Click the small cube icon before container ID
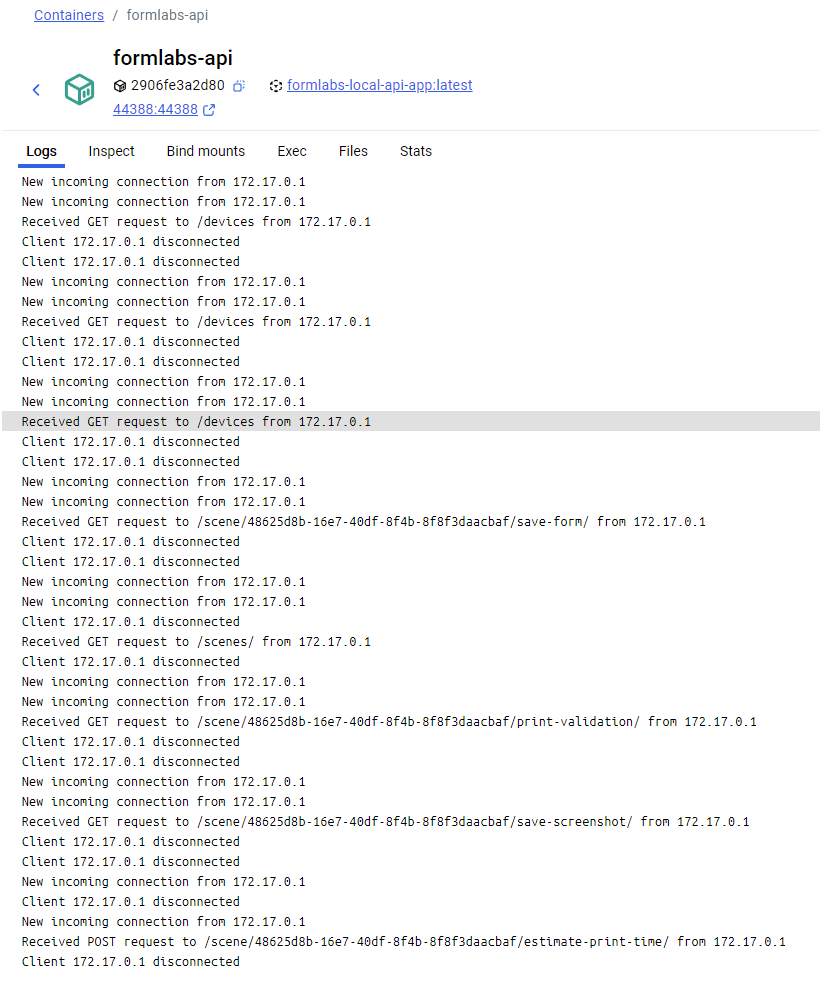The height and width of the screenshot is (985, 820). tap(119, 86)
